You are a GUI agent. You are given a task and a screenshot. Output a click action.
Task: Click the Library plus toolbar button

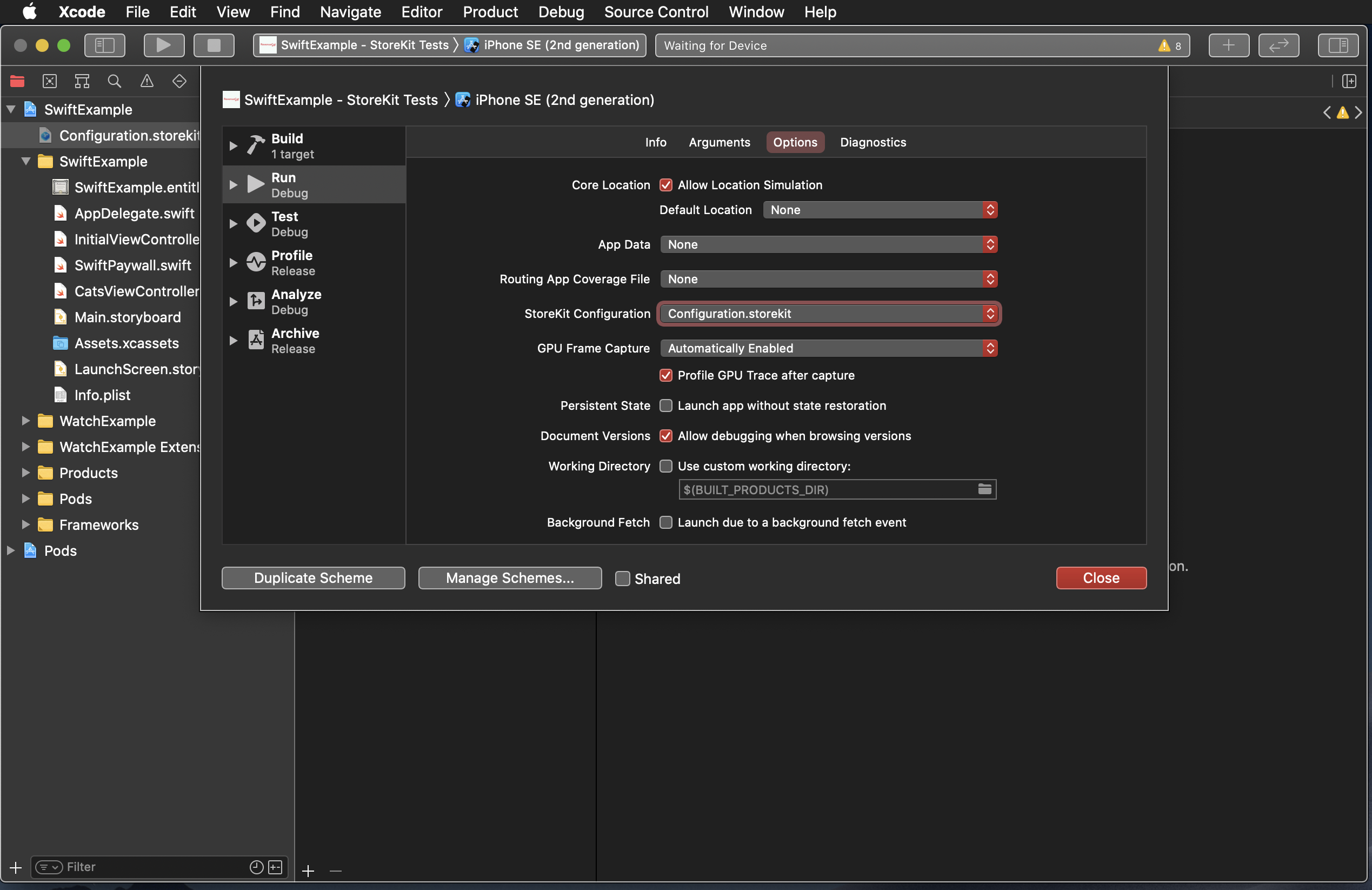tap(1228, 45)
